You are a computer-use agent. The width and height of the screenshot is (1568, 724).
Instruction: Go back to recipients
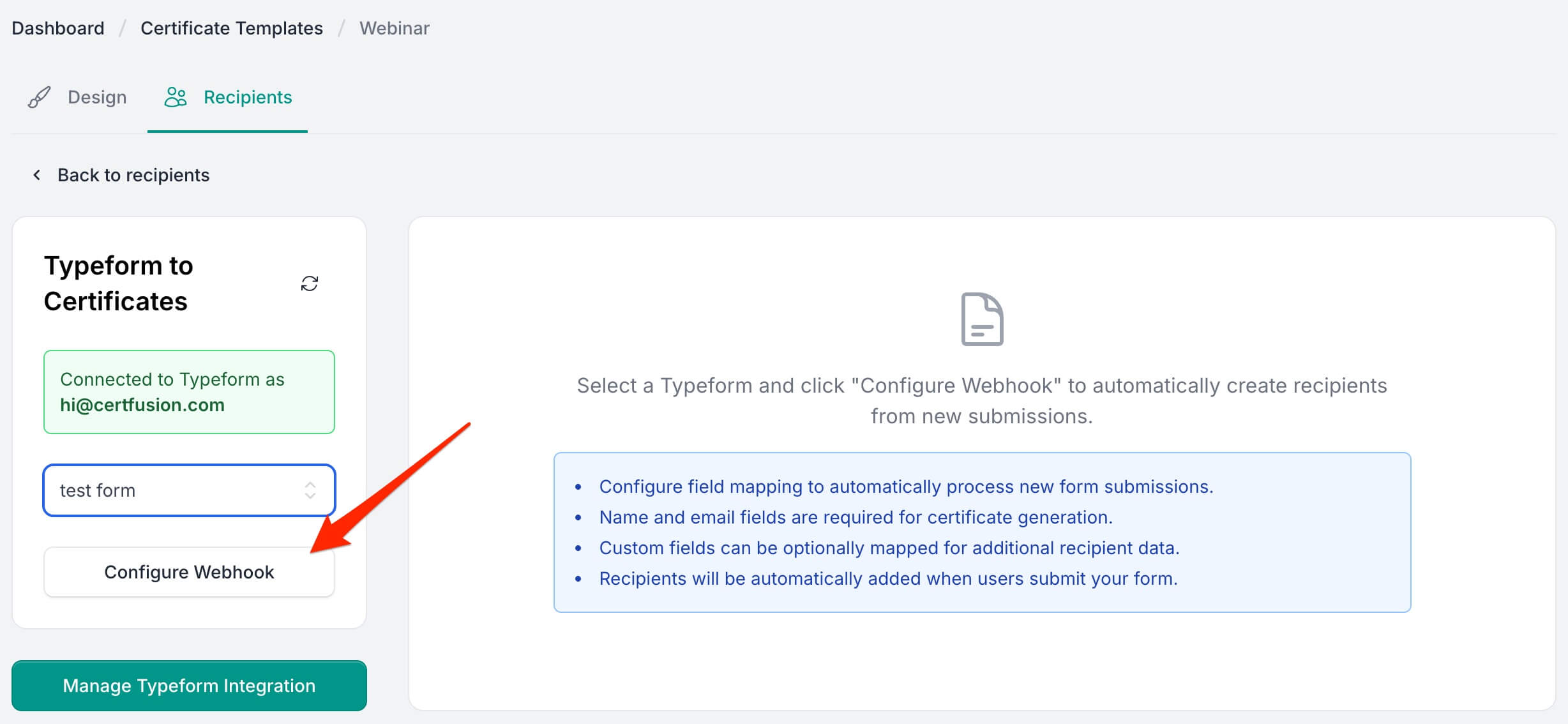tap(133, 175)
